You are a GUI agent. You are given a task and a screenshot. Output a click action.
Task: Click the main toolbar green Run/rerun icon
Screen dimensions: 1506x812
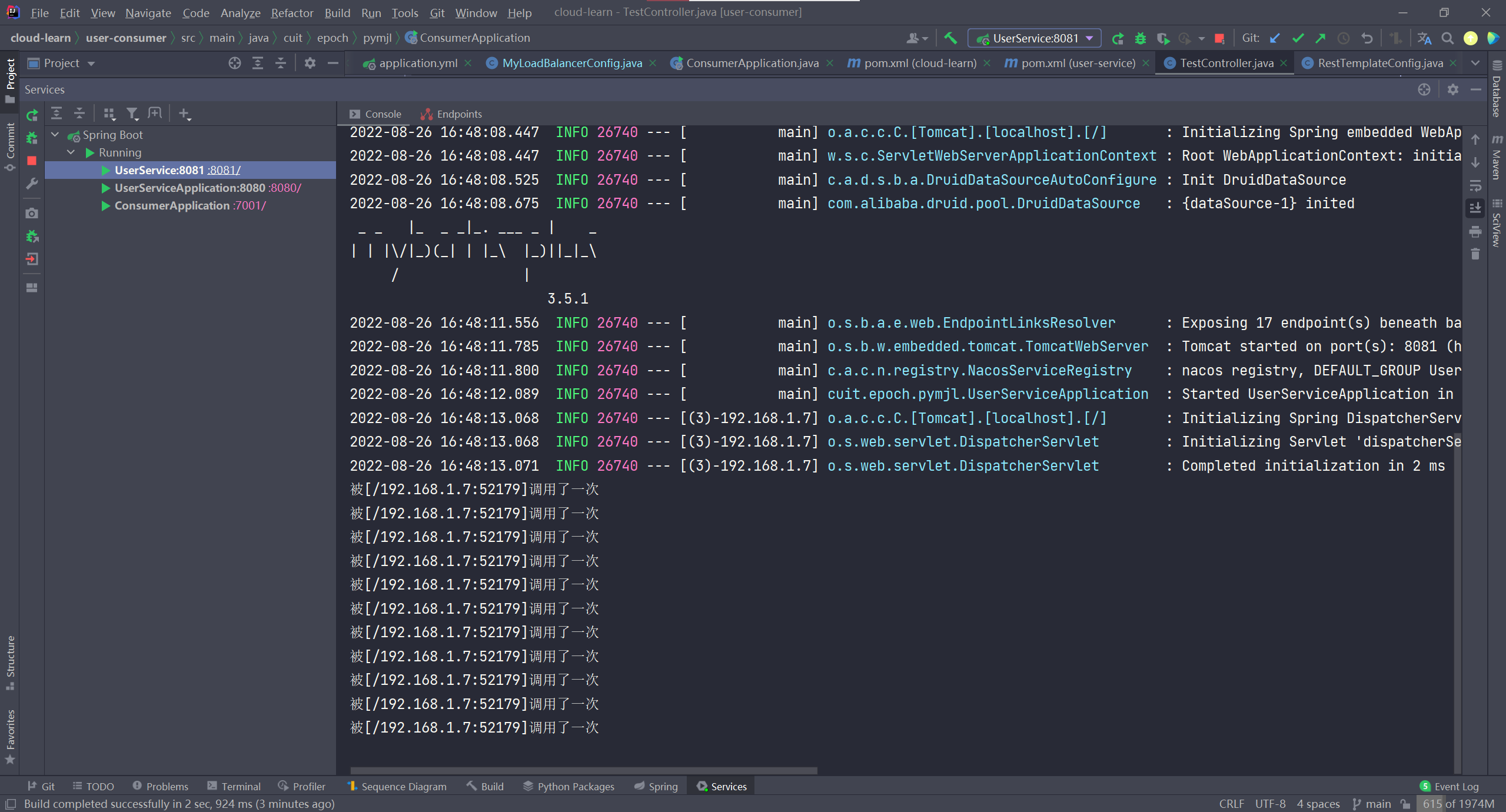pyautogui.click(x=1118, y=38)
